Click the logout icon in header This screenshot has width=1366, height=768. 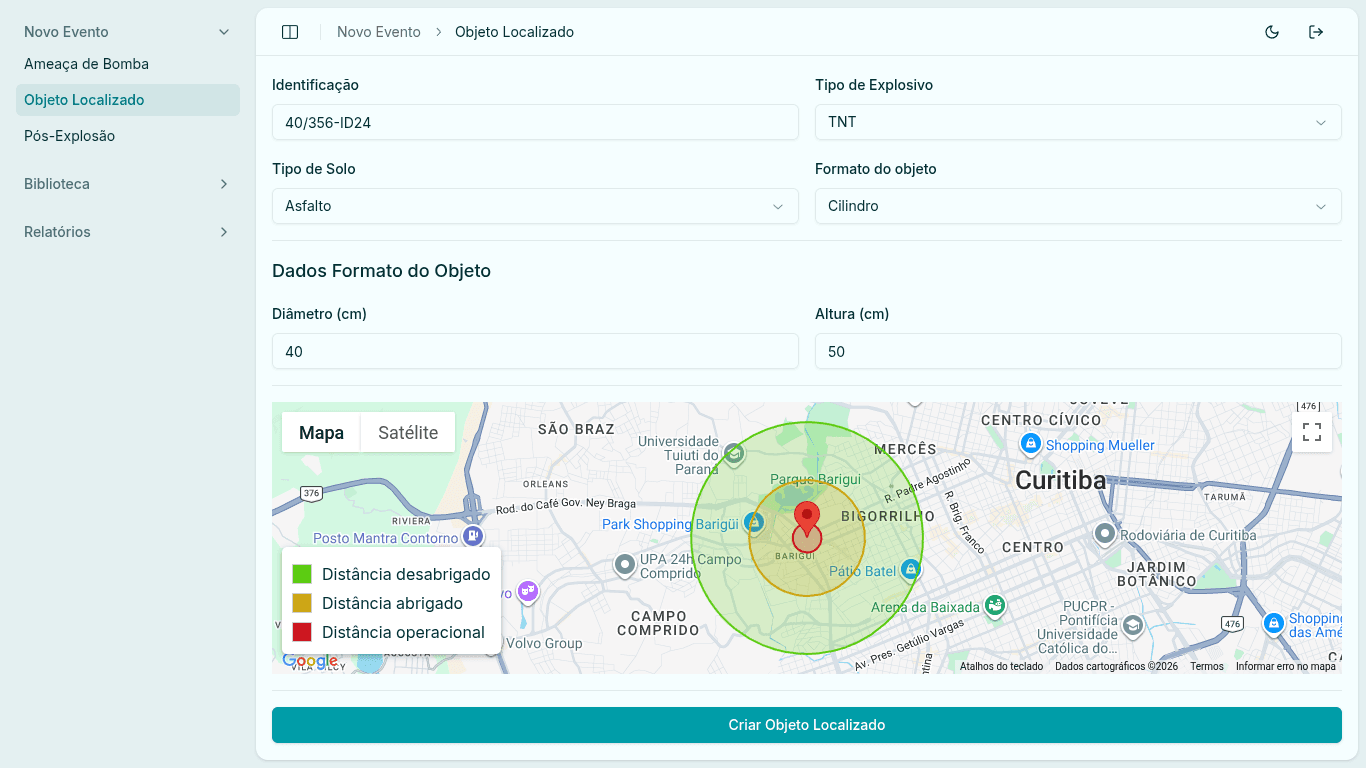point(1316,32)
